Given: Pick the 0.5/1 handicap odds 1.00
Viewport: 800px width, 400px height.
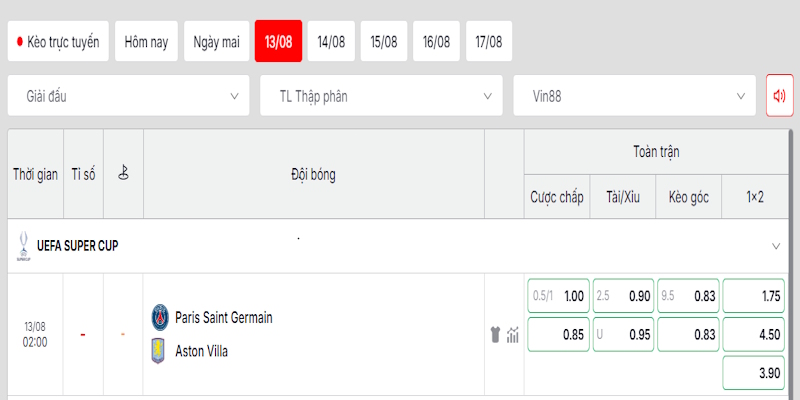Looking at the screenshot, I should (x=558, y=296).
